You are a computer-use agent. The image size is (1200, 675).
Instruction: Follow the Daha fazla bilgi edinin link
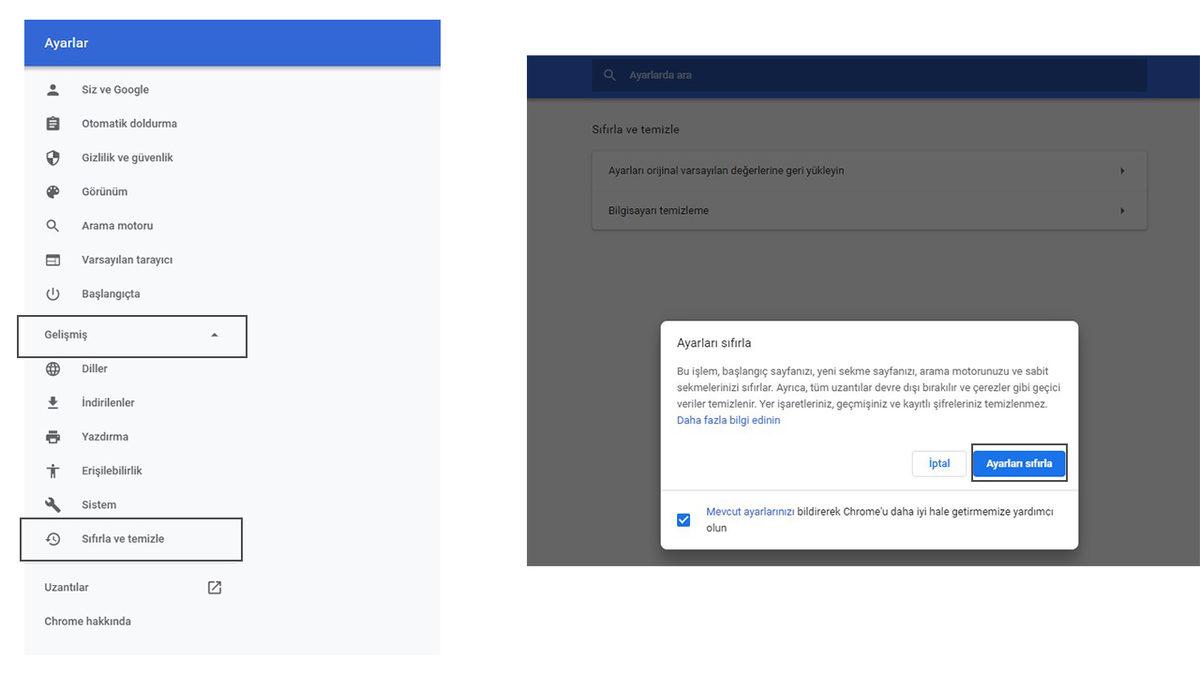click(728, 421)
